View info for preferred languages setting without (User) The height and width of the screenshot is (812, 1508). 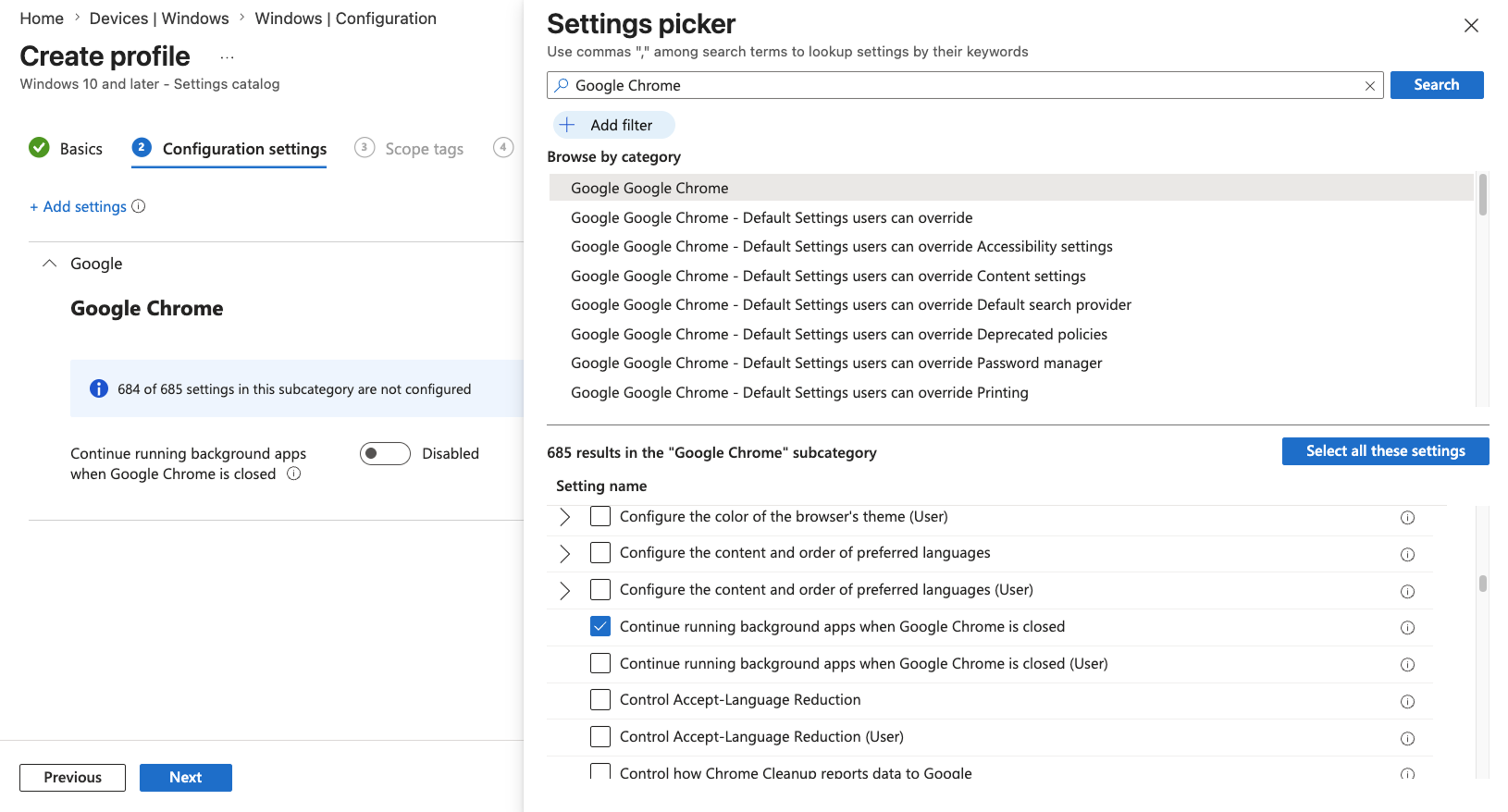point(1407,555)
